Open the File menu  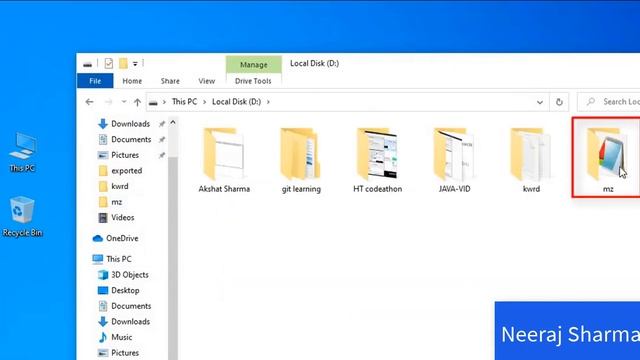(95, 81)
